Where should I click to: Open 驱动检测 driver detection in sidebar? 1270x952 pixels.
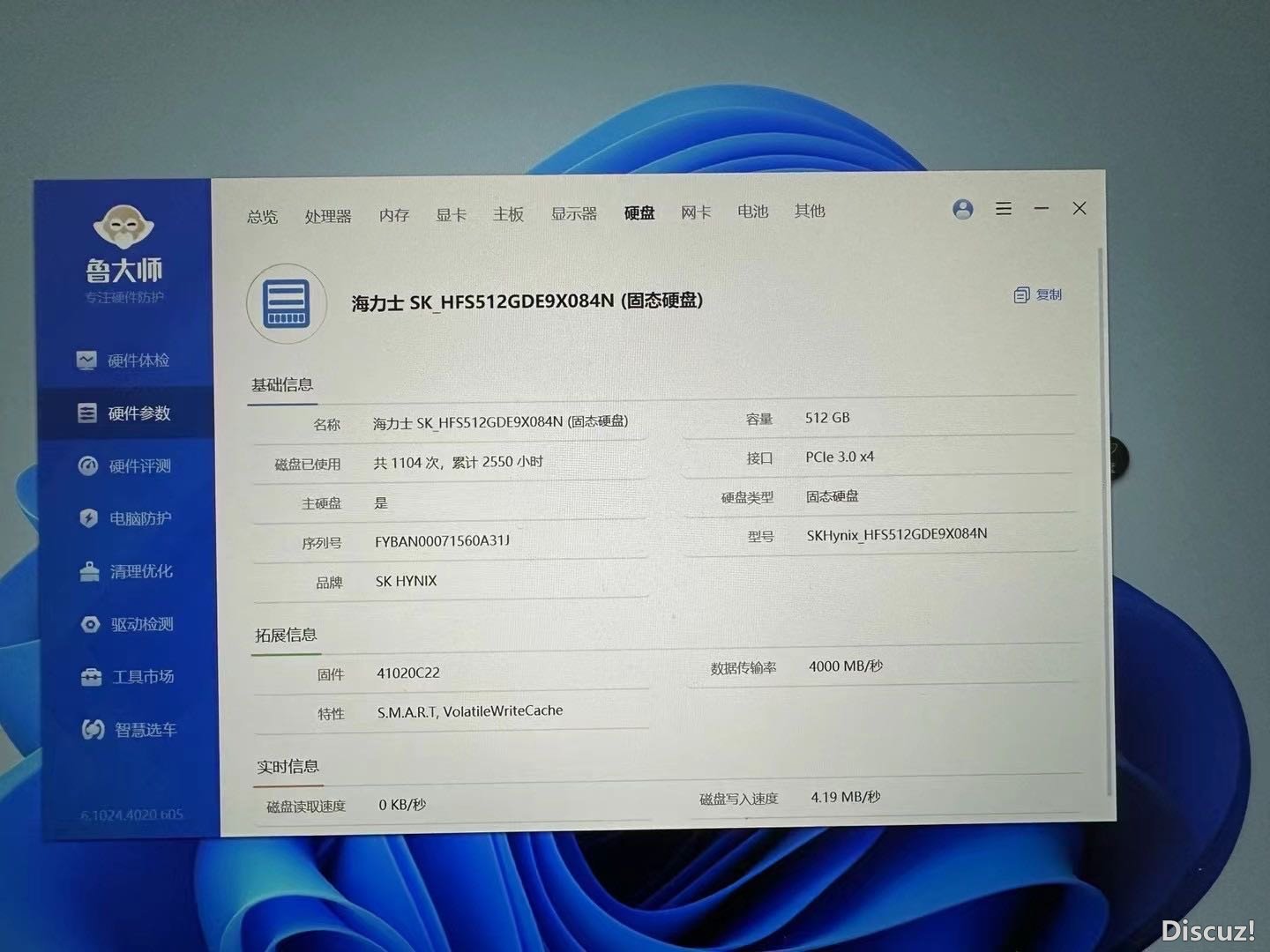[x=127, y=624]
